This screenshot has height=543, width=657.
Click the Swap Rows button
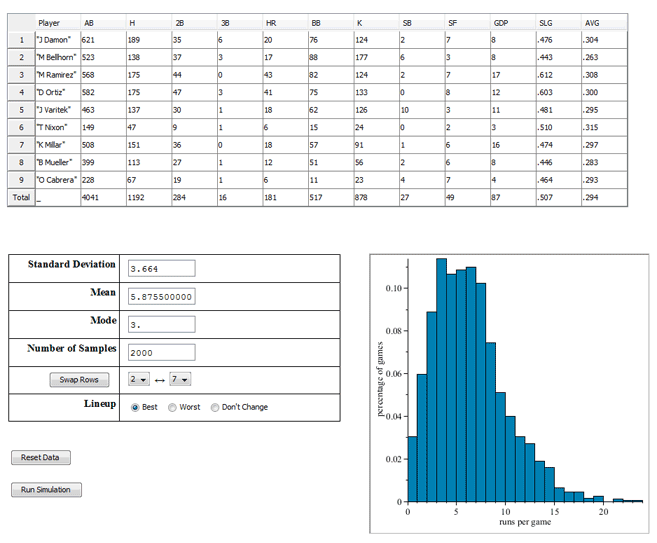tap(77, 380)
